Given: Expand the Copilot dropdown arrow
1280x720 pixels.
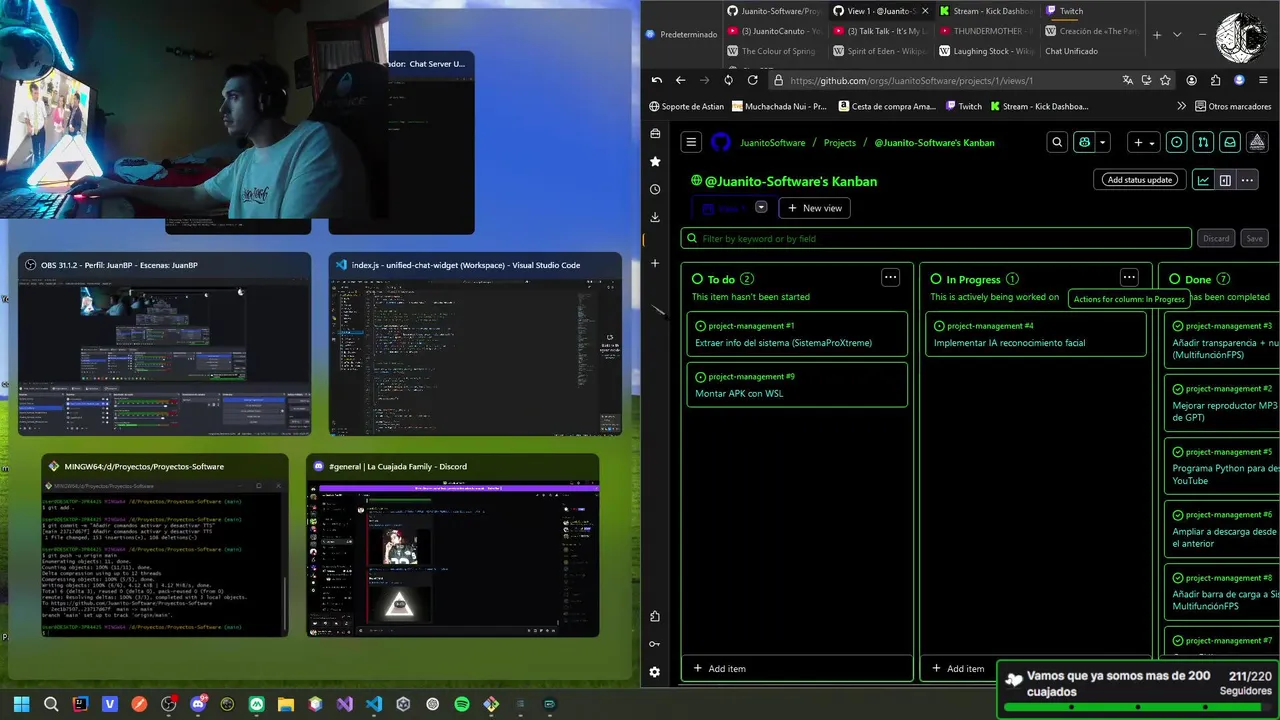Looking at the screenshot, I should 1103,142.
